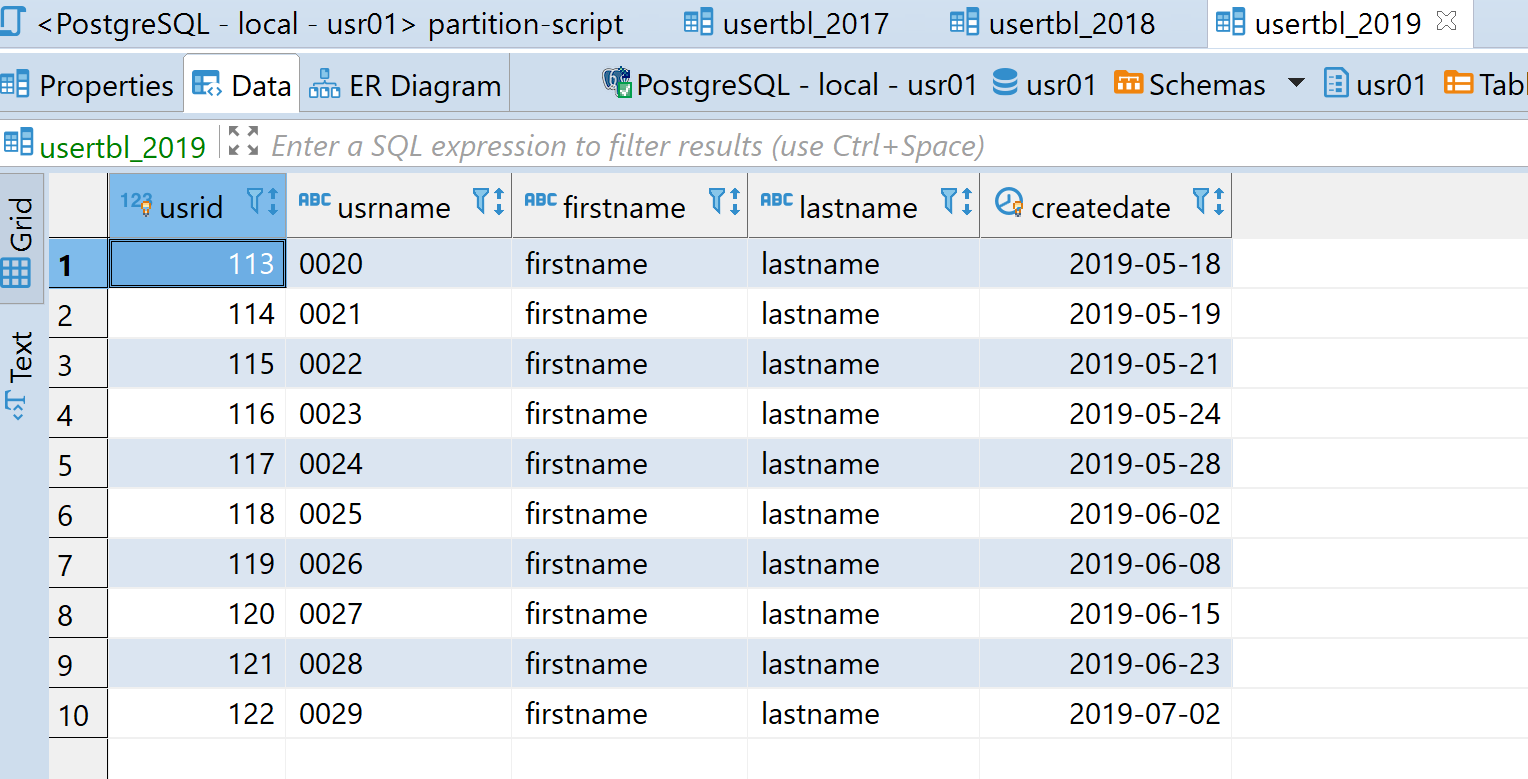Screen dimensions: 1528x779
Task: Click the SQL script icon on partition-script tab
Action: point(12,22)
